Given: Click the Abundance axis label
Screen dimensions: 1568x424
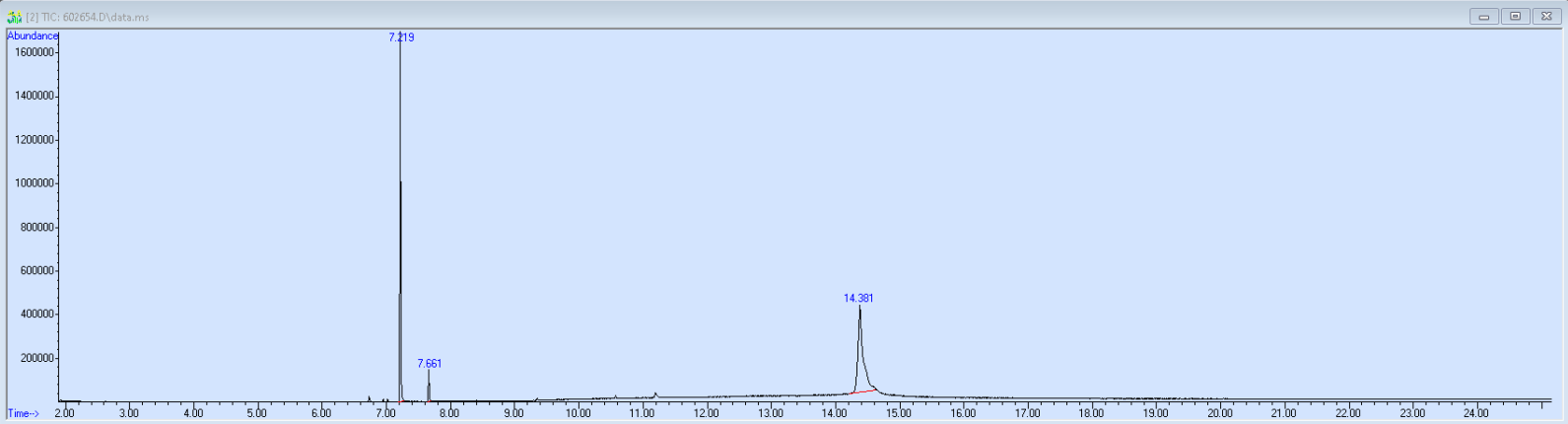Looking at the screenshot, I should point(33,36).
